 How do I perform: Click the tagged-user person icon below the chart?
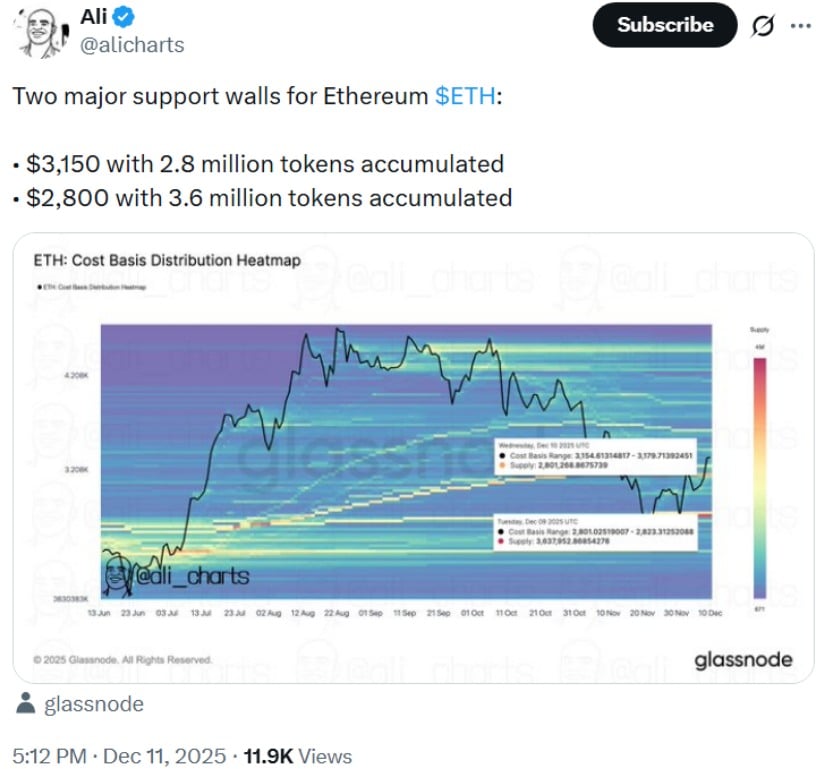pyautogui.click(x=23, y=704)
